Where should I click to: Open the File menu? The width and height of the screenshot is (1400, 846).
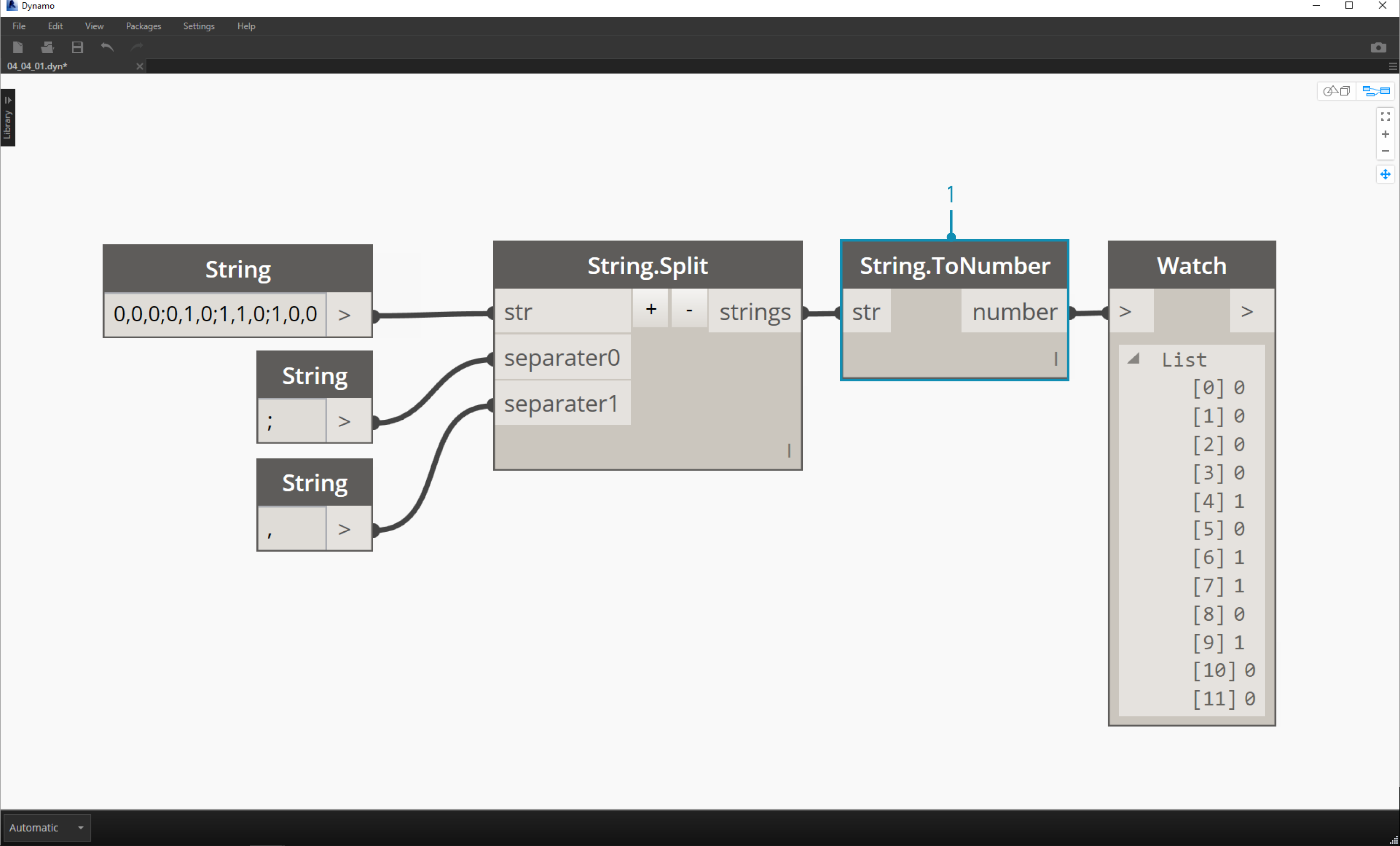coord(18,26)
